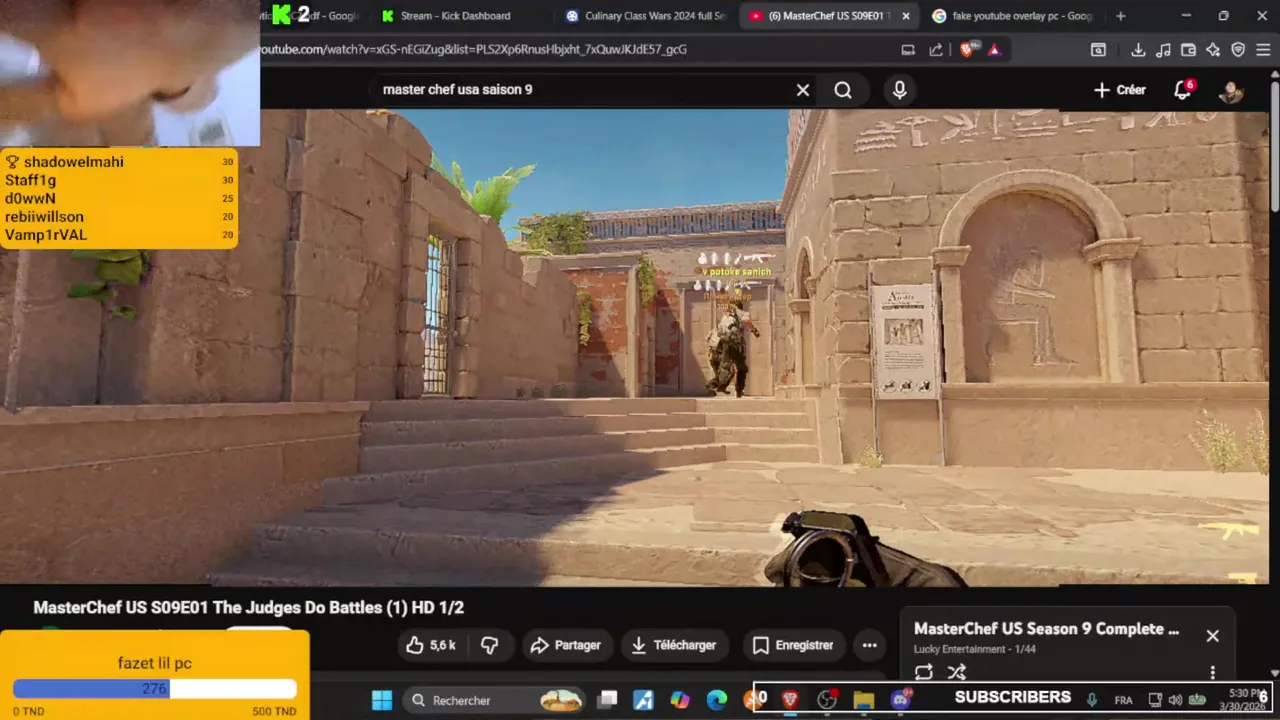Open the browser hamburger main menu
This screenshot has width=1280, height=720.
pyautogui.click(x=1263, y=49)
